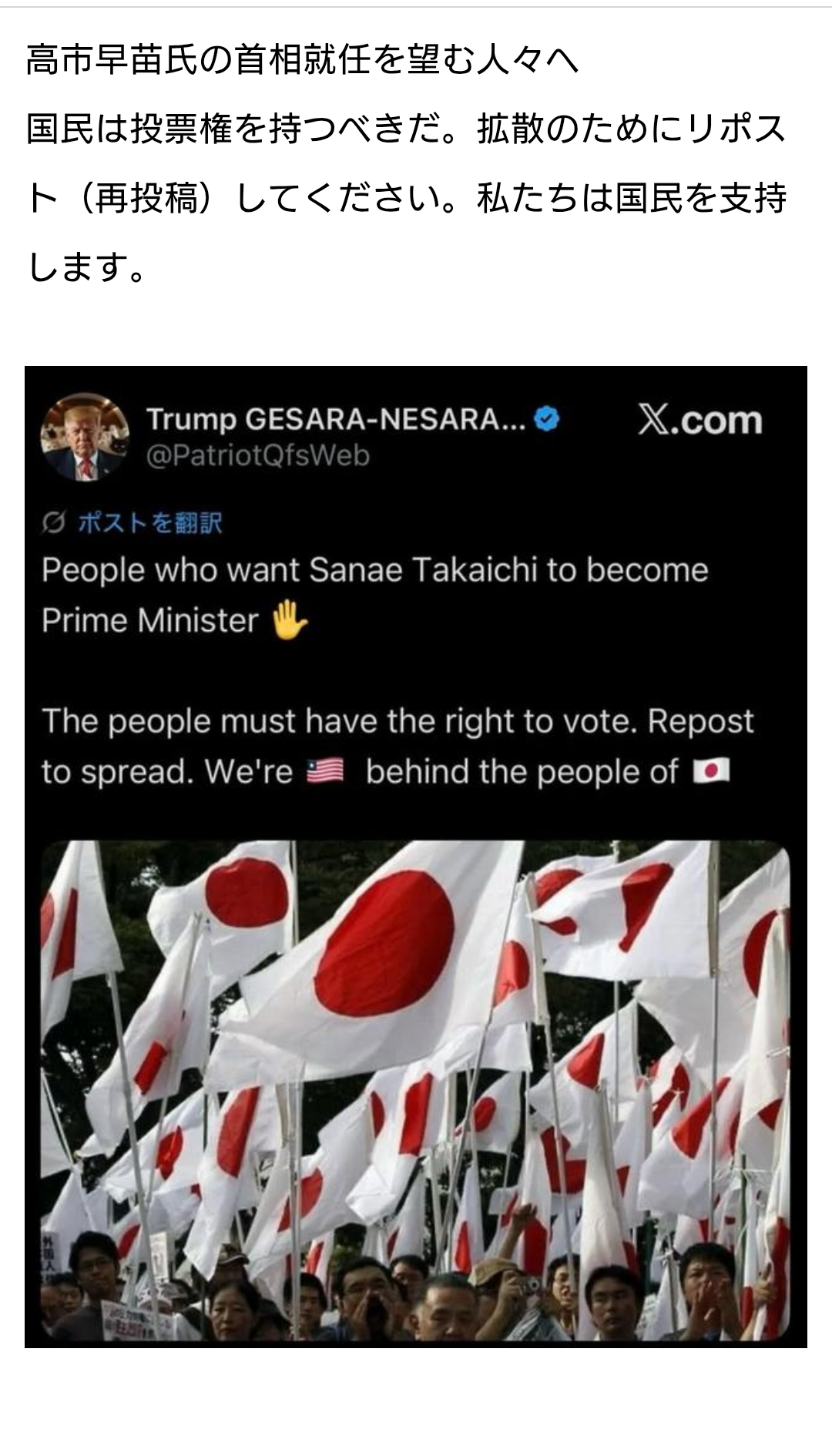Tap the Trump profile avatar picture

point(85,437)
